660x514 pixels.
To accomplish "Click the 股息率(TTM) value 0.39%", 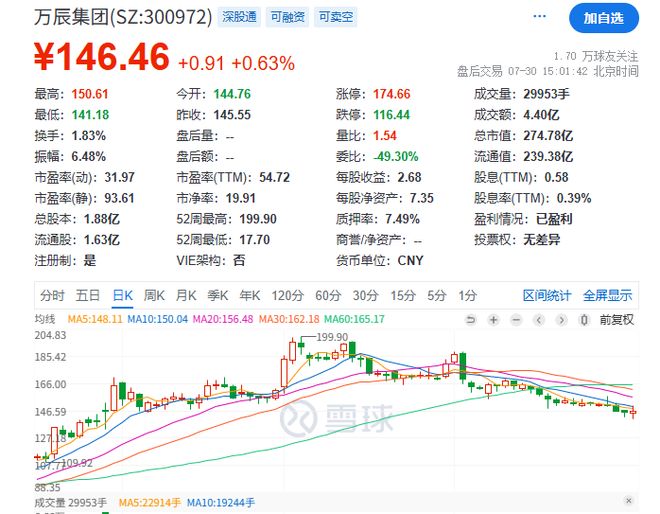I will point(574,198).
